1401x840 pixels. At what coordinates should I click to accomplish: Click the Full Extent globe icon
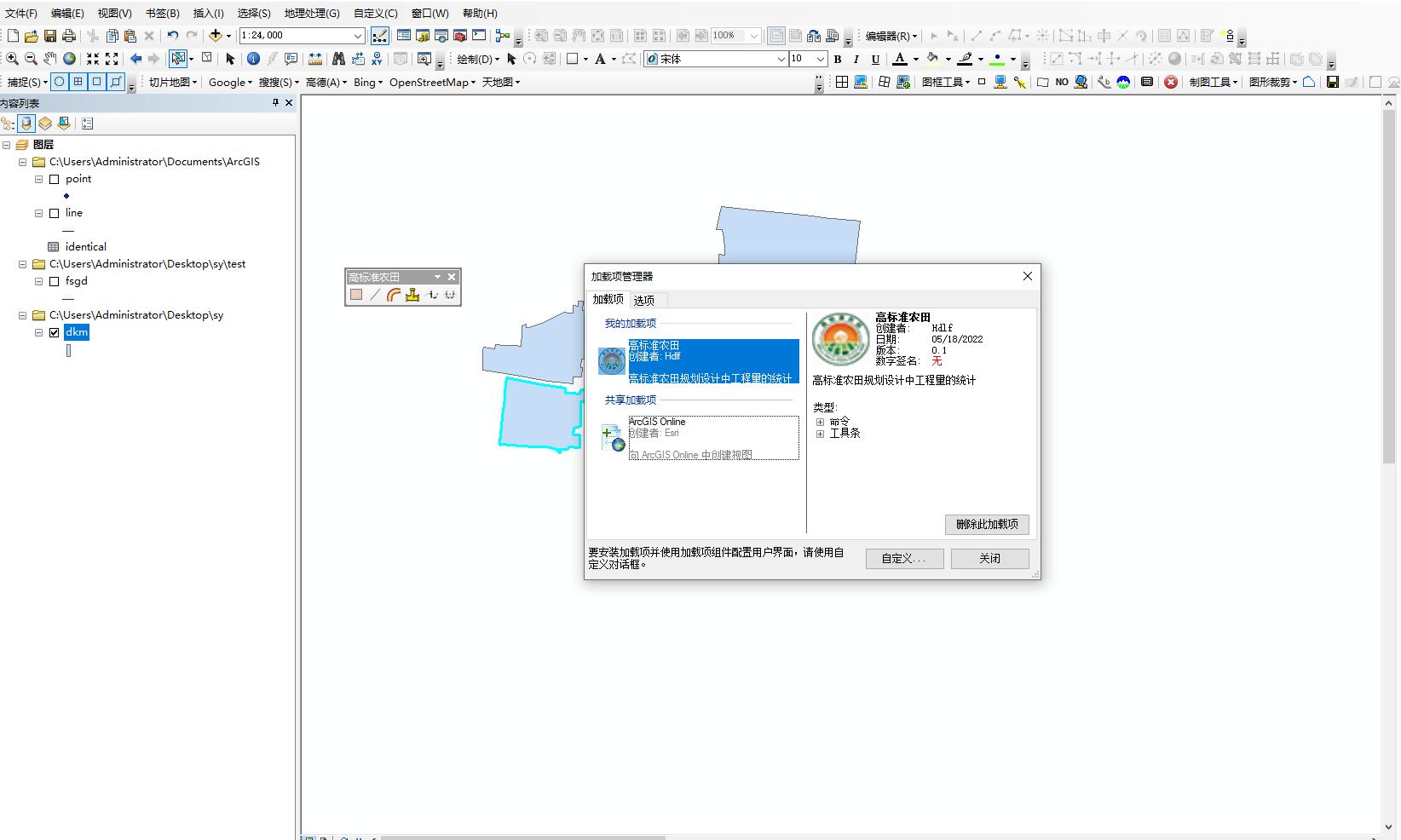[x=69, y=59]
